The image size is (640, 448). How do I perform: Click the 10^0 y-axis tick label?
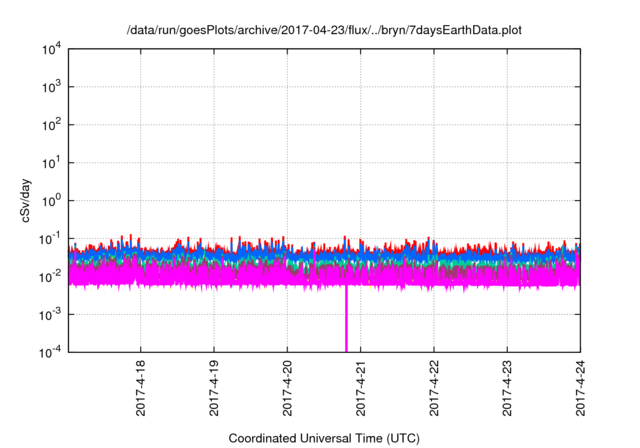pyautogui.click(x=51, y=200)
